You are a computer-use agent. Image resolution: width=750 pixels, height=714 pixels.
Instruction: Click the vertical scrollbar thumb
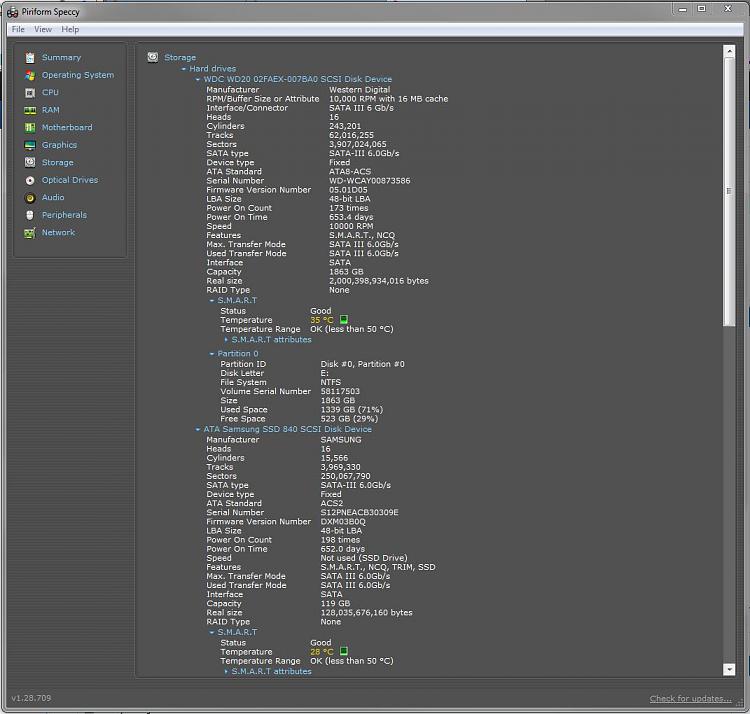[x=729, y=192]
